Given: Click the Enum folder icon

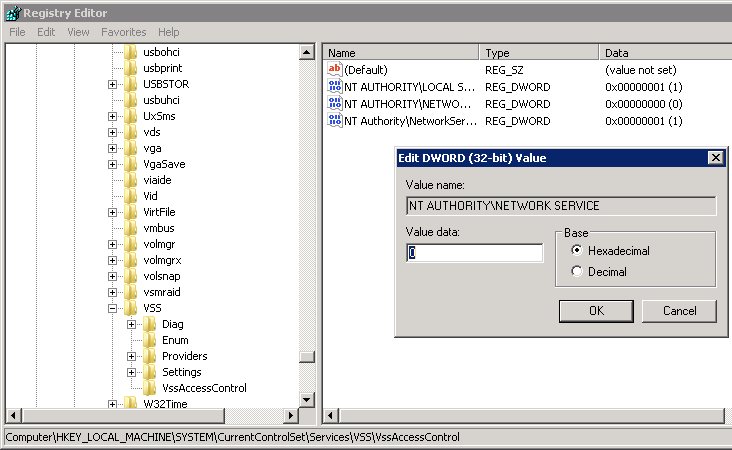Looking at the screenshot, I should point(149,340).
